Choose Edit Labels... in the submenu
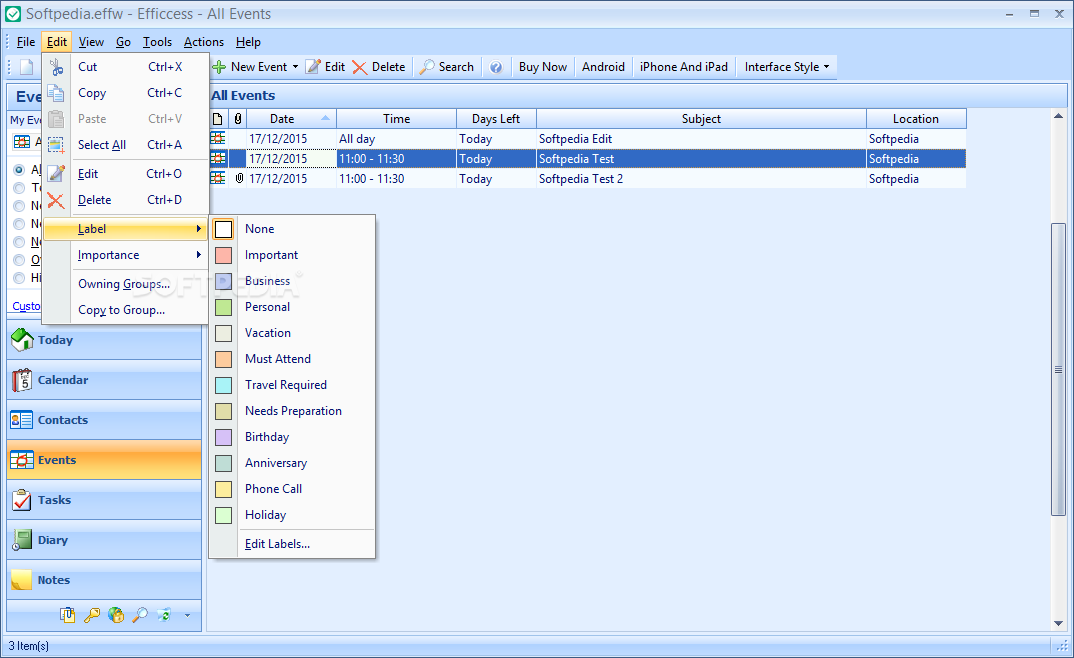This screenshot has width=1074, height=658. 293,544
